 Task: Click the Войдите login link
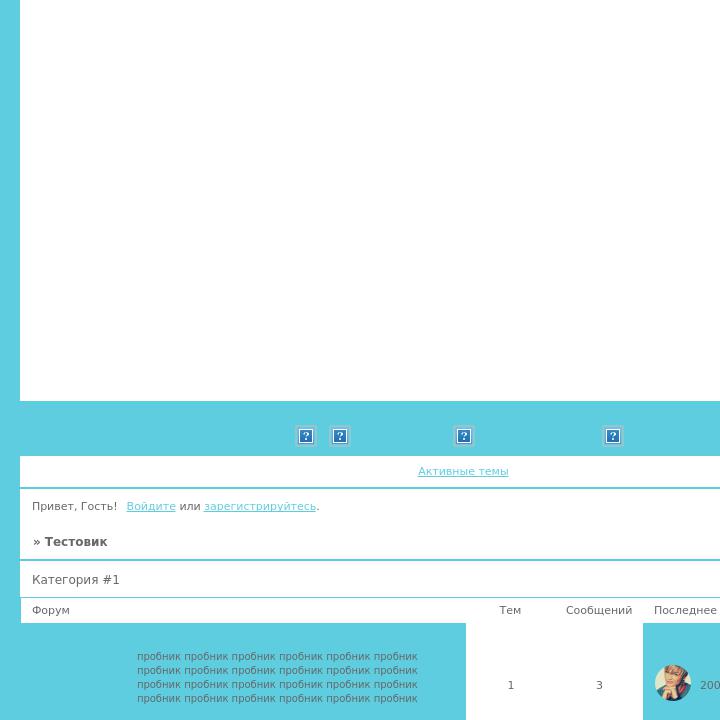pos(151,506)
